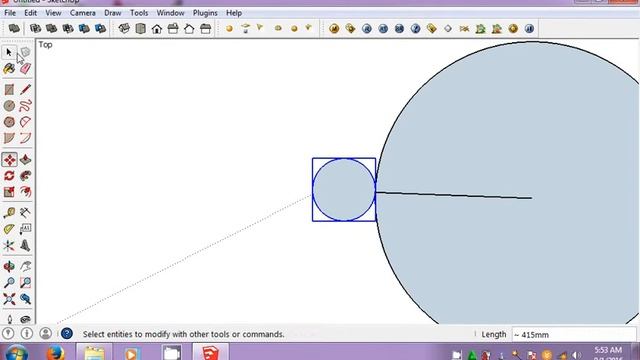Open the Help menu
Image resolution: width=640 pixels, height=360 pixels.
tap(234, 13)
